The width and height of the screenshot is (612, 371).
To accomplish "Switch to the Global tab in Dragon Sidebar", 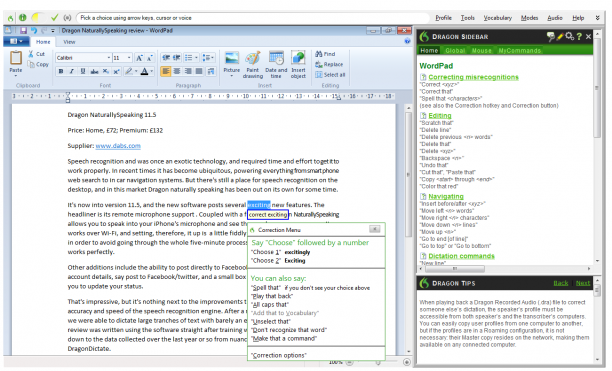I will click(x=455, y=50).
